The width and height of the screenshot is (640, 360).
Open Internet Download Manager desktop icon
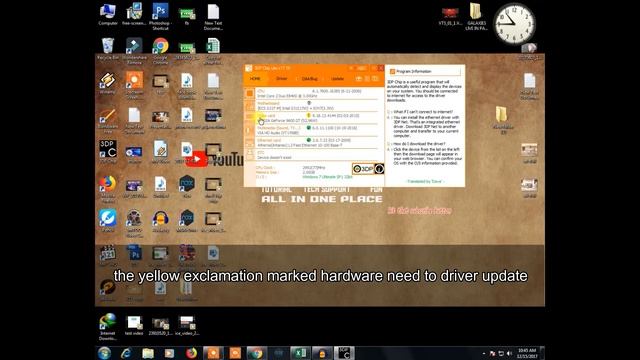[108, 327]
